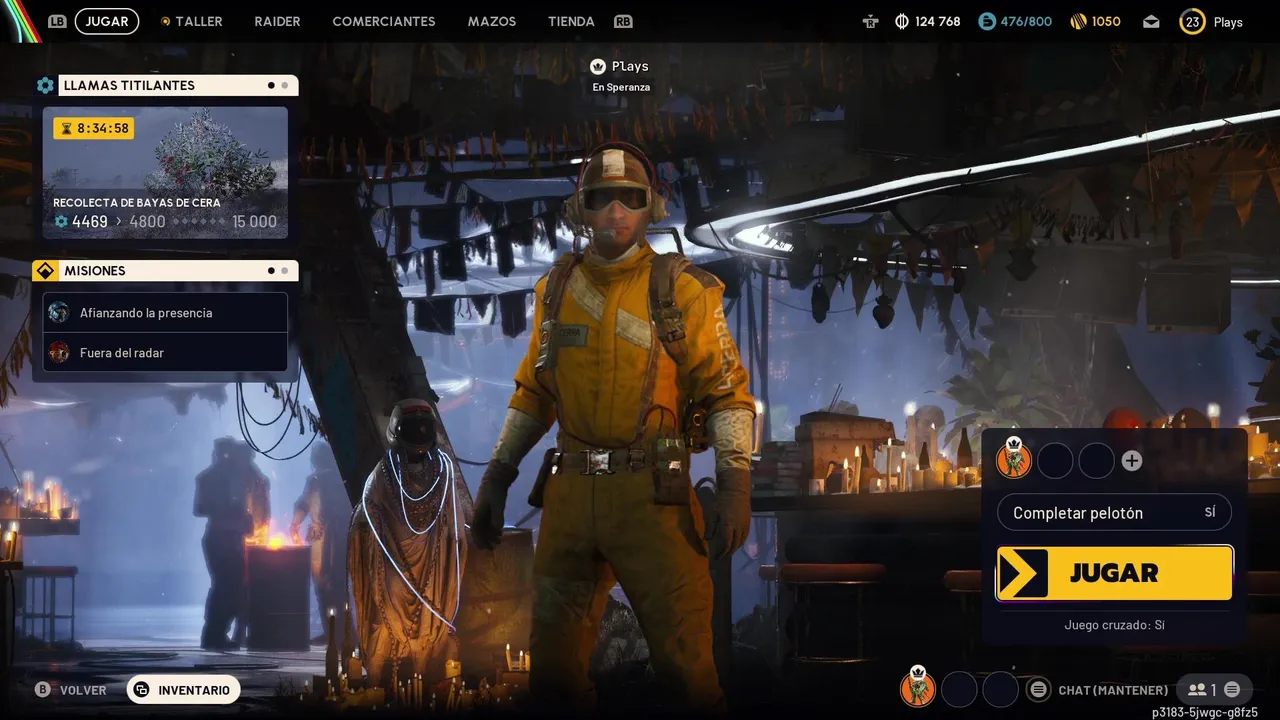Select second page dot of LLAMAS TITILANTES

coord(285,86)
